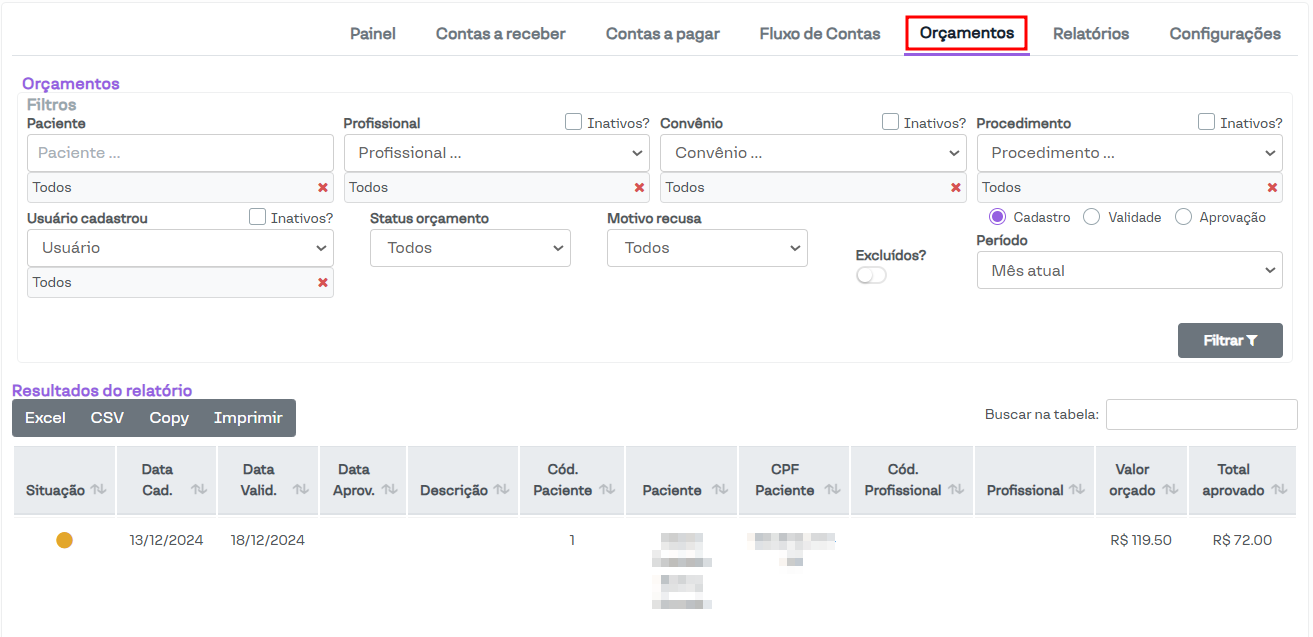Remove 'Todos' tag under Usuário cadastrou
Screen dimensions: 1313x637
coord(322,282)
